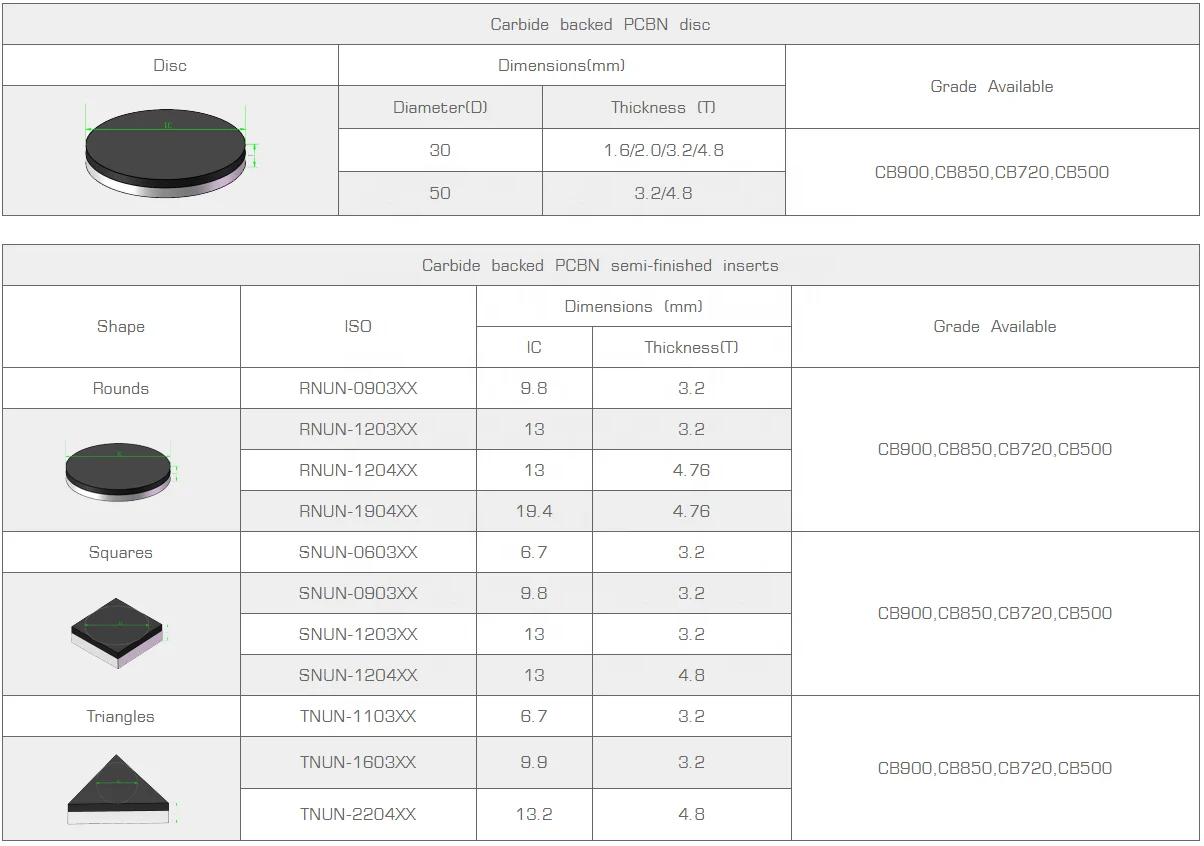Viewport: 1204px width, 846px height.
Task: Click the 1.6/2.0/3.2/4.8 thickness cell
Action: (x=664, y=150)
